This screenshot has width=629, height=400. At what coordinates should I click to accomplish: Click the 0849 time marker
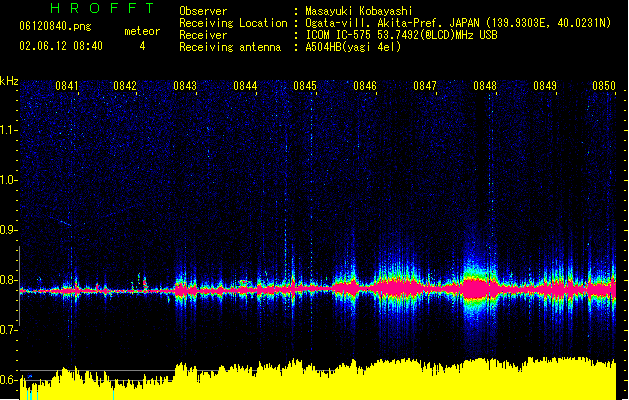point(545,86)
